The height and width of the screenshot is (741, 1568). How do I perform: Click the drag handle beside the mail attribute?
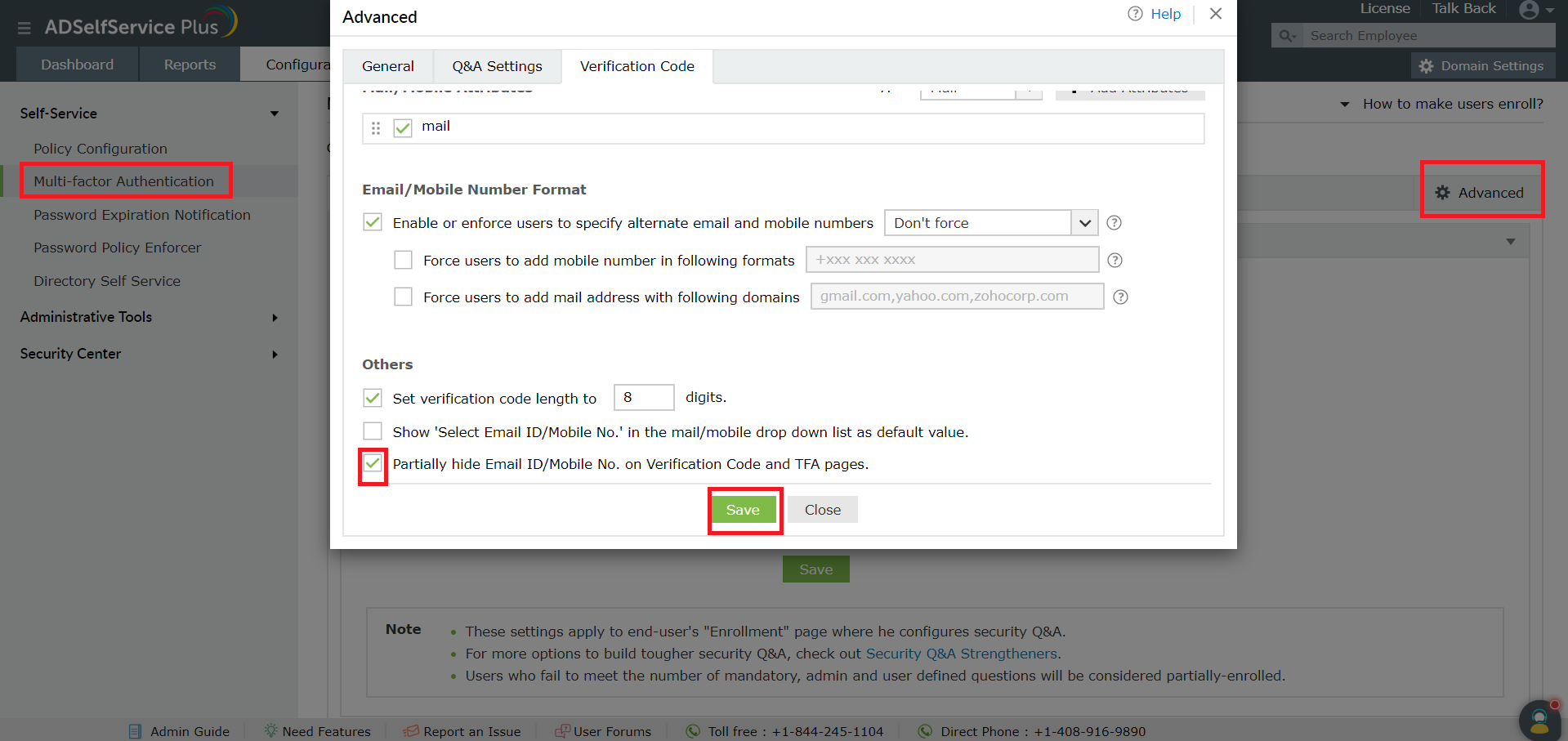tap(376, 128)
